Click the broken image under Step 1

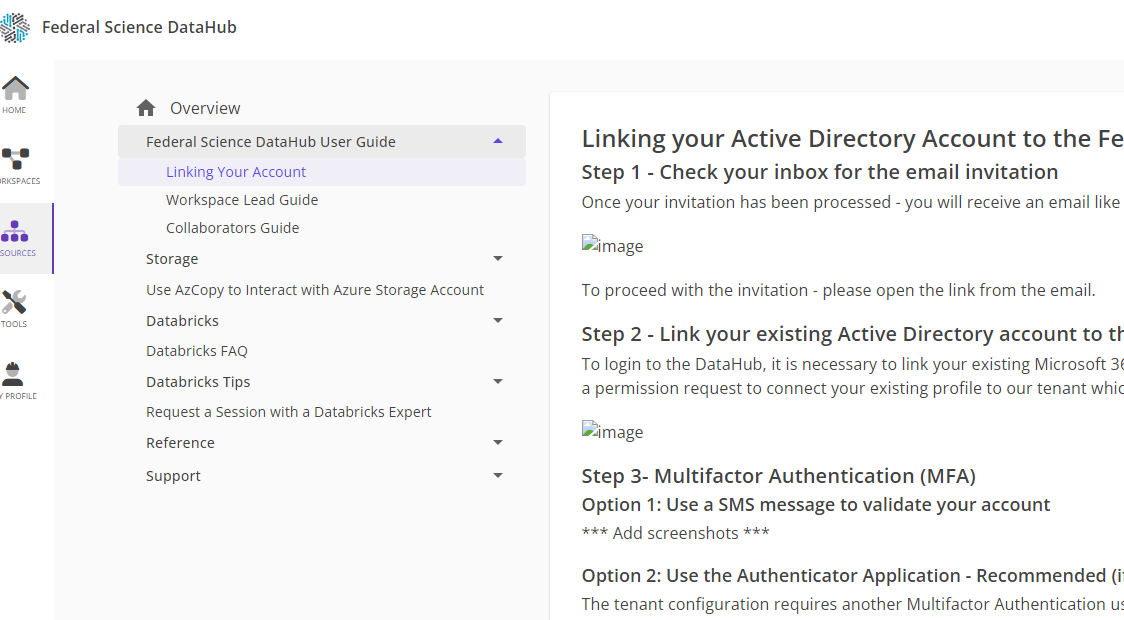click(612, 245)
